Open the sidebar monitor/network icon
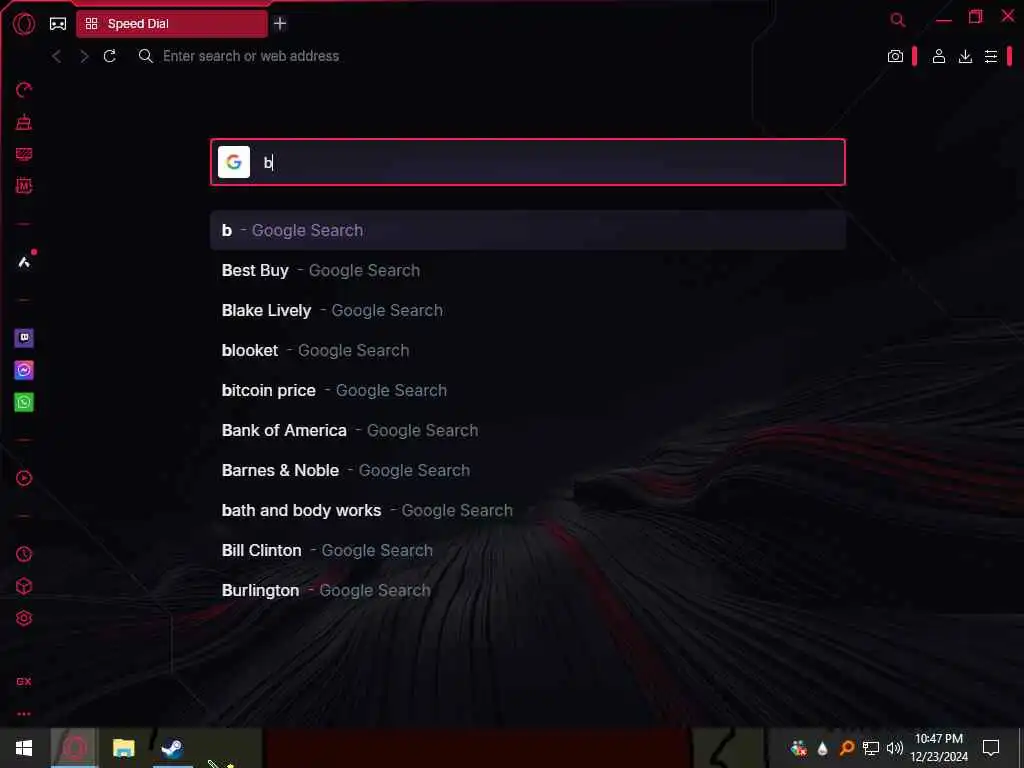 pos(24,153)
